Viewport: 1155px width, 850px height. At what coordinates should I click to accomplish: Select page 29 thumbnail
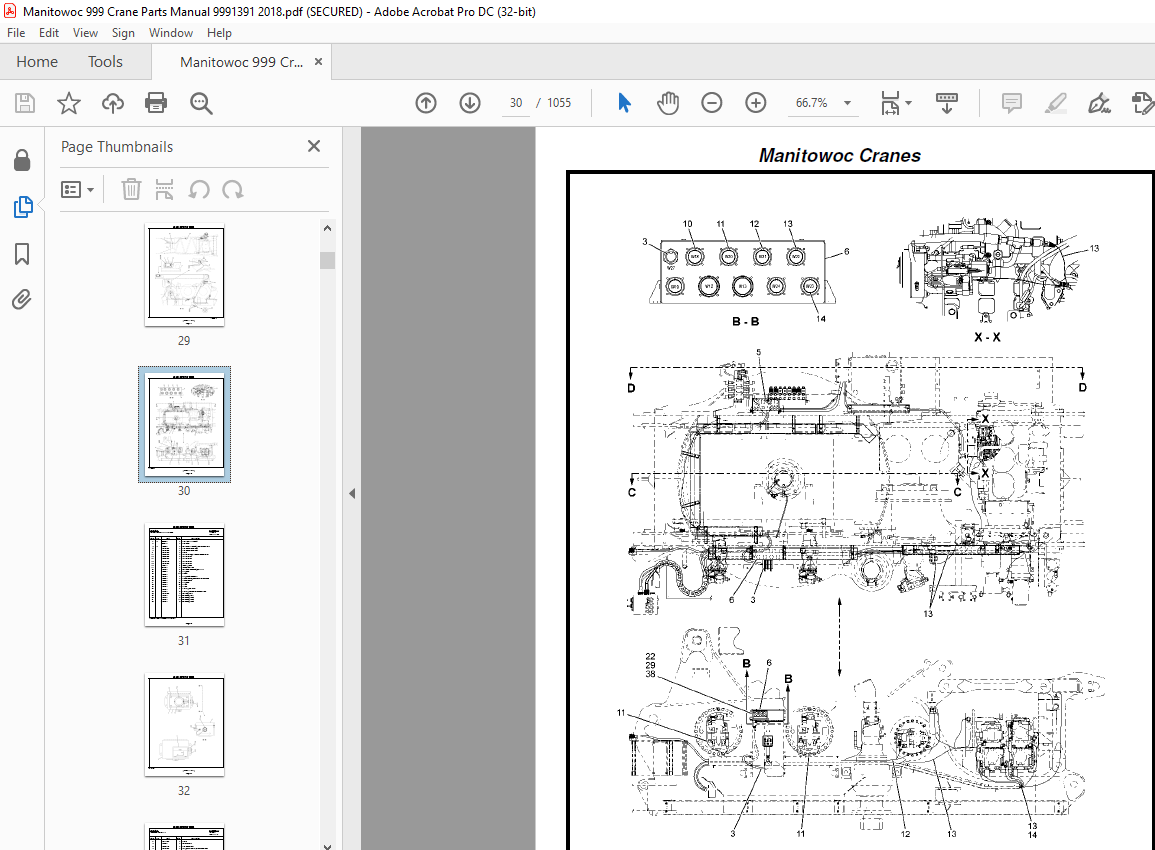pyautogui.click(x=184, y=274)
